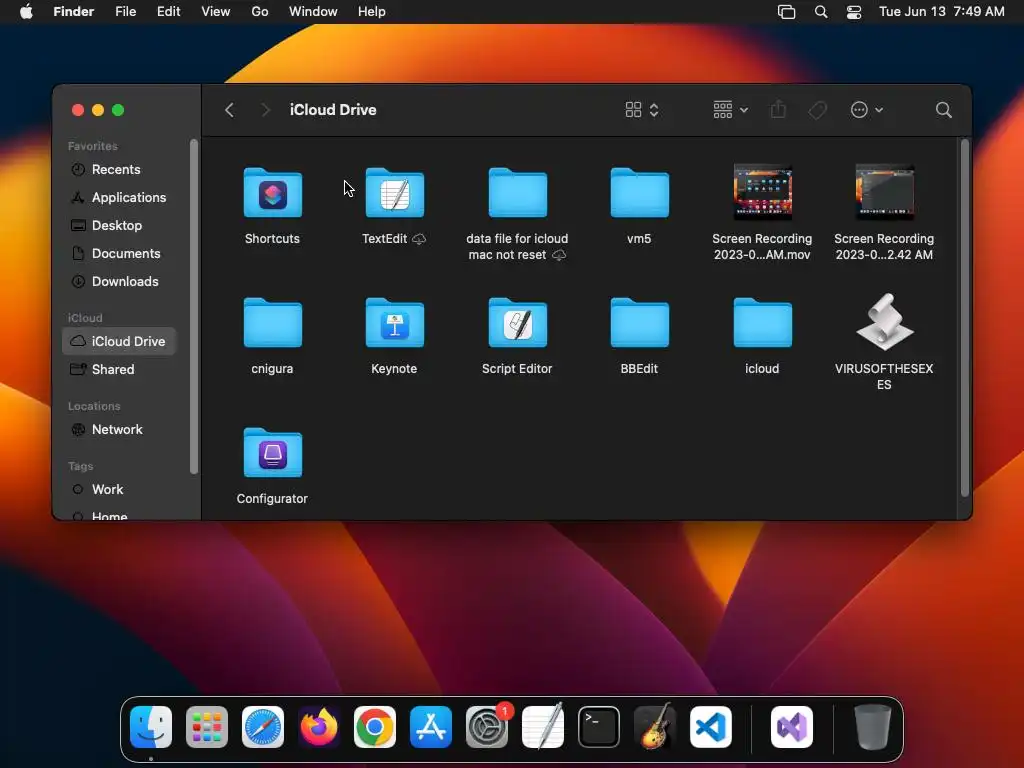Open the Script Editor folder
Screen dimensions: 1024x768
coord(517,323)
